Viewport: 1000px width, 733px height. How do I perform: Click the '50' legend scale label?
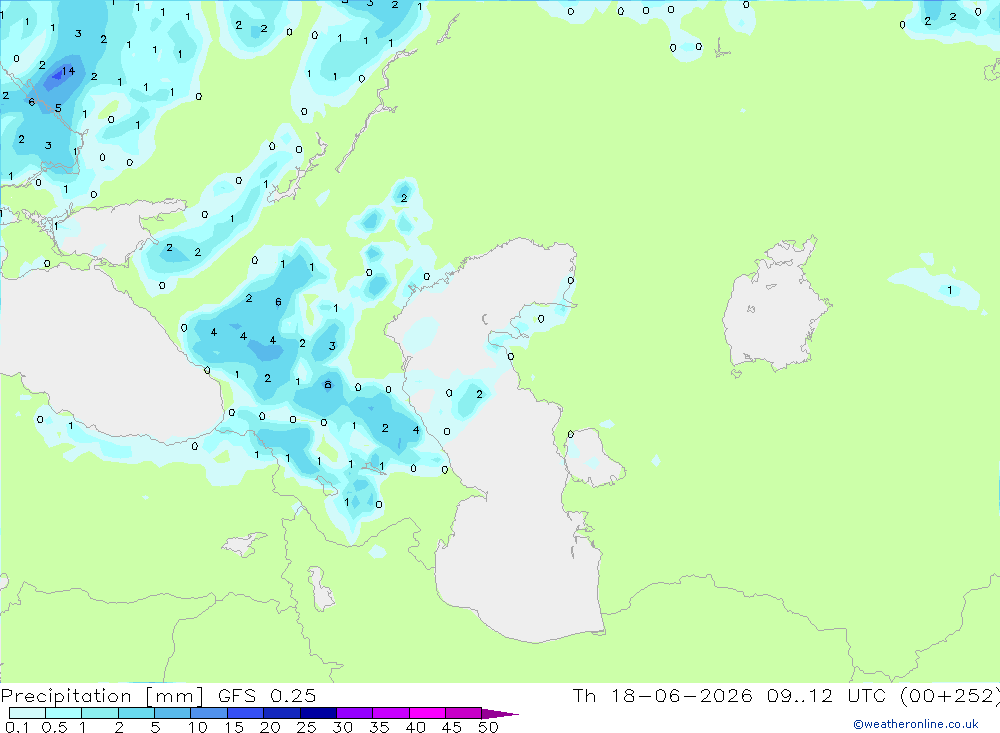488,727
